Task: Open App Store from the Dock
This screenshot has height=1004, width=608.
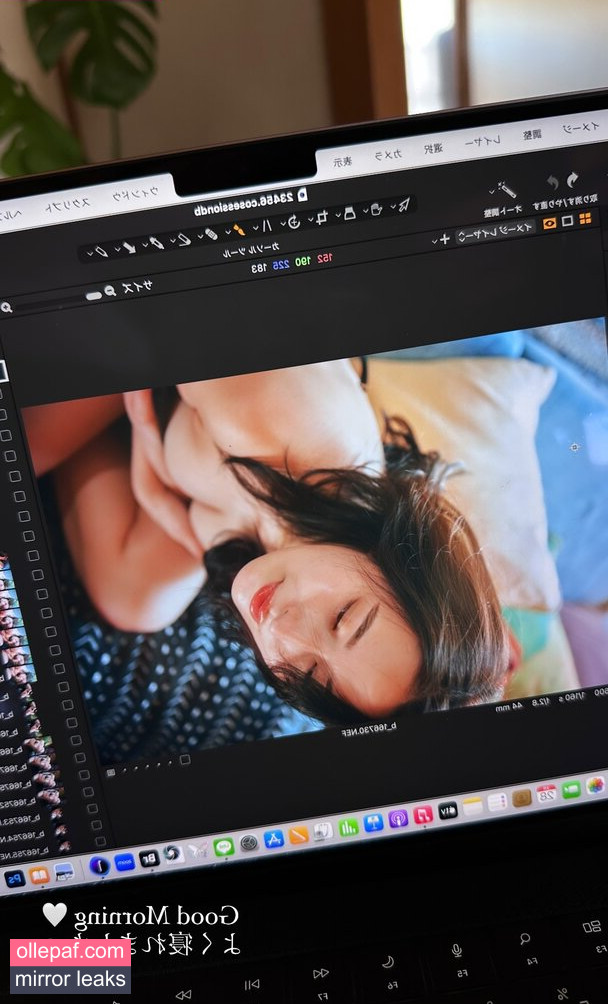Action: pos(274,839)
